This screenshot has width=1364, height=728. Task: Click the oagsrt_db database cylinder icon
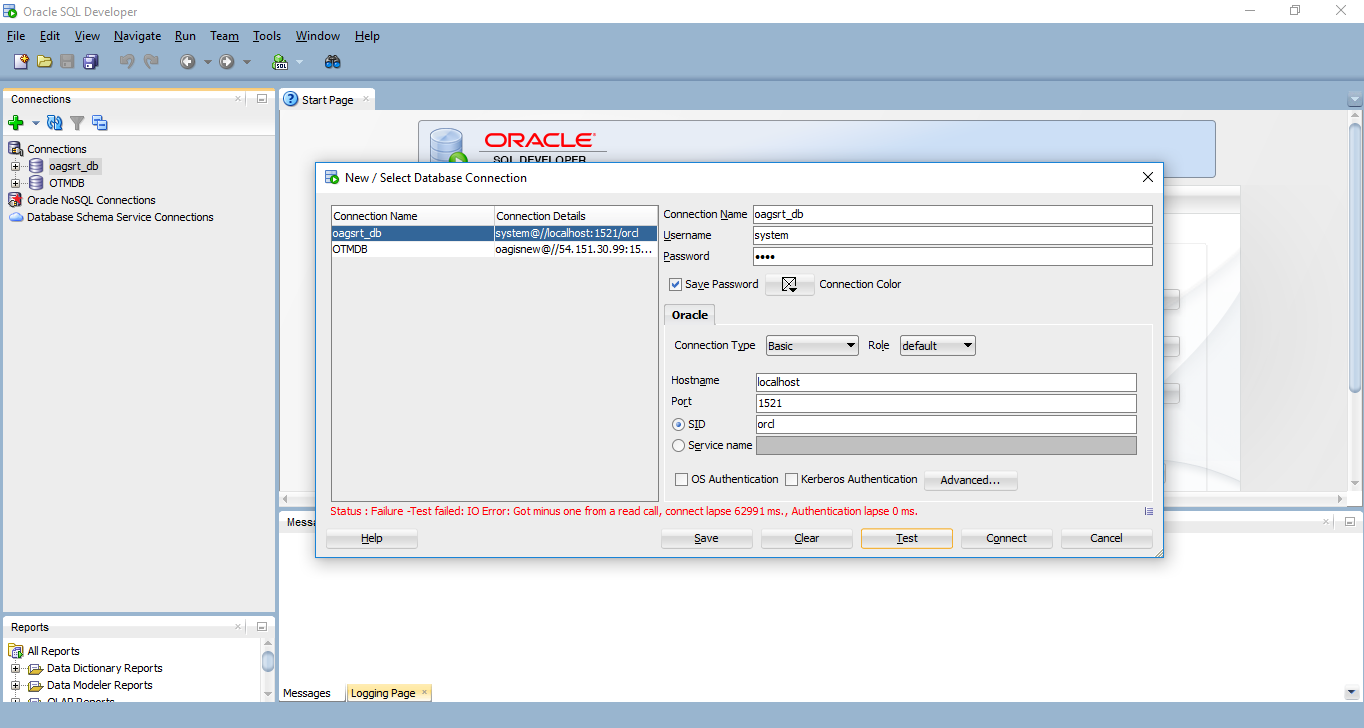coord(36,166)
